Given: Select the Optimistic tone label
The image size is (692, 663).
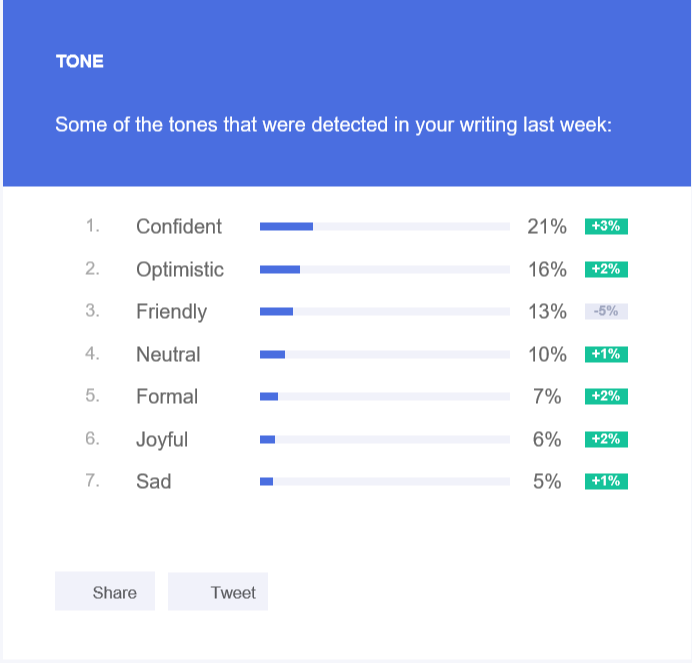Looking at the screenshot, I should [x=180, y=270].
